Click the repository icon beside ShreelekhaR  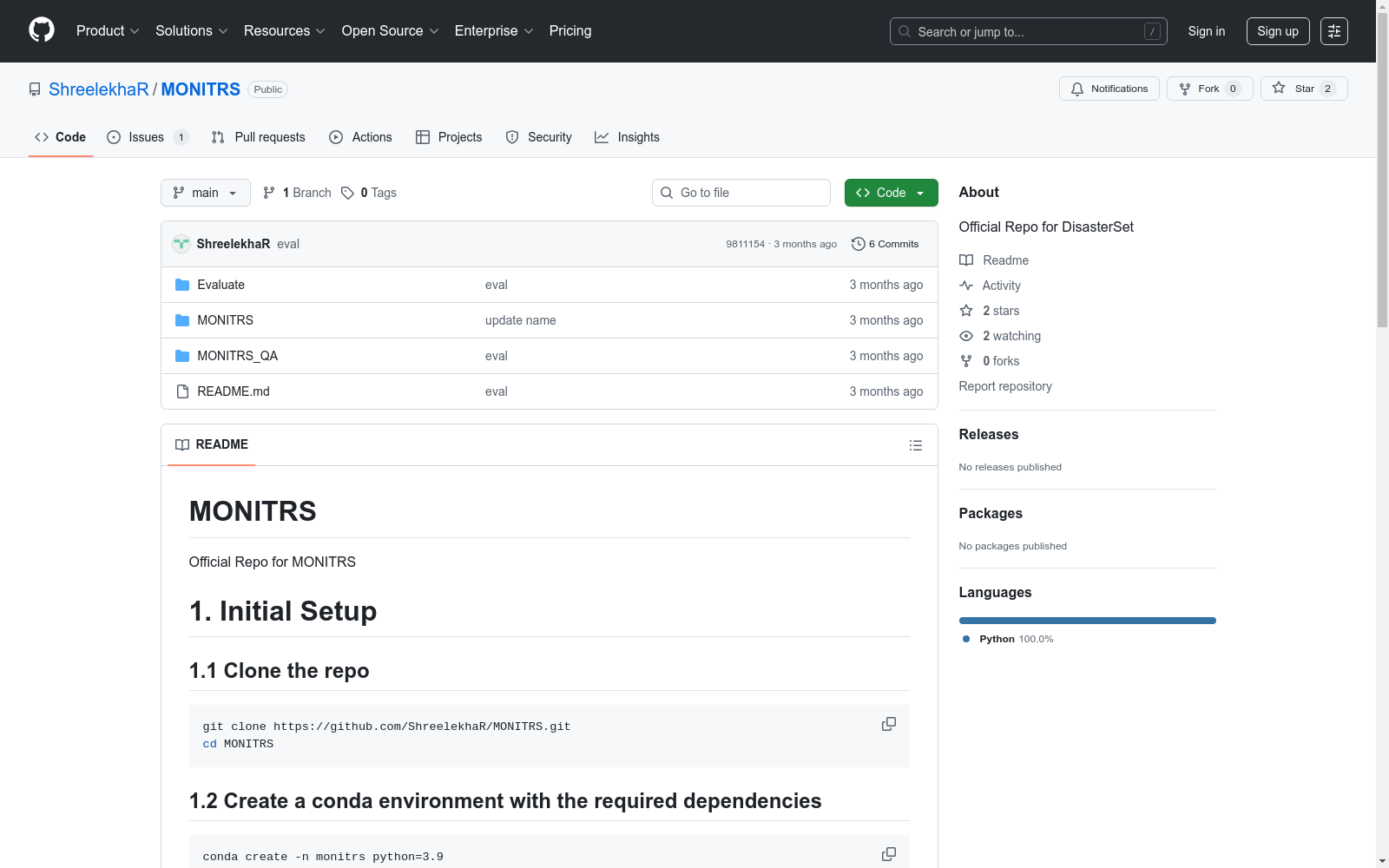point(35,89)
